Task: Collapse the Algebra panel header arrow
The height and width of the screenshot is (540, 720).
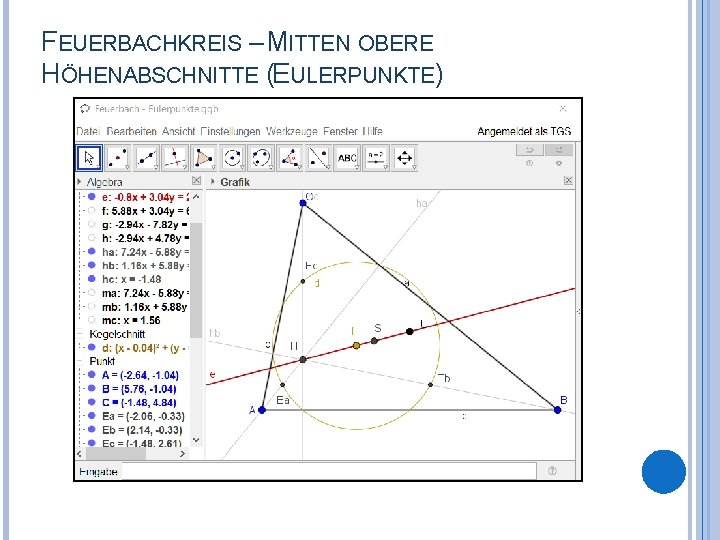Action: pyautogui.click(x=79, y=182)
